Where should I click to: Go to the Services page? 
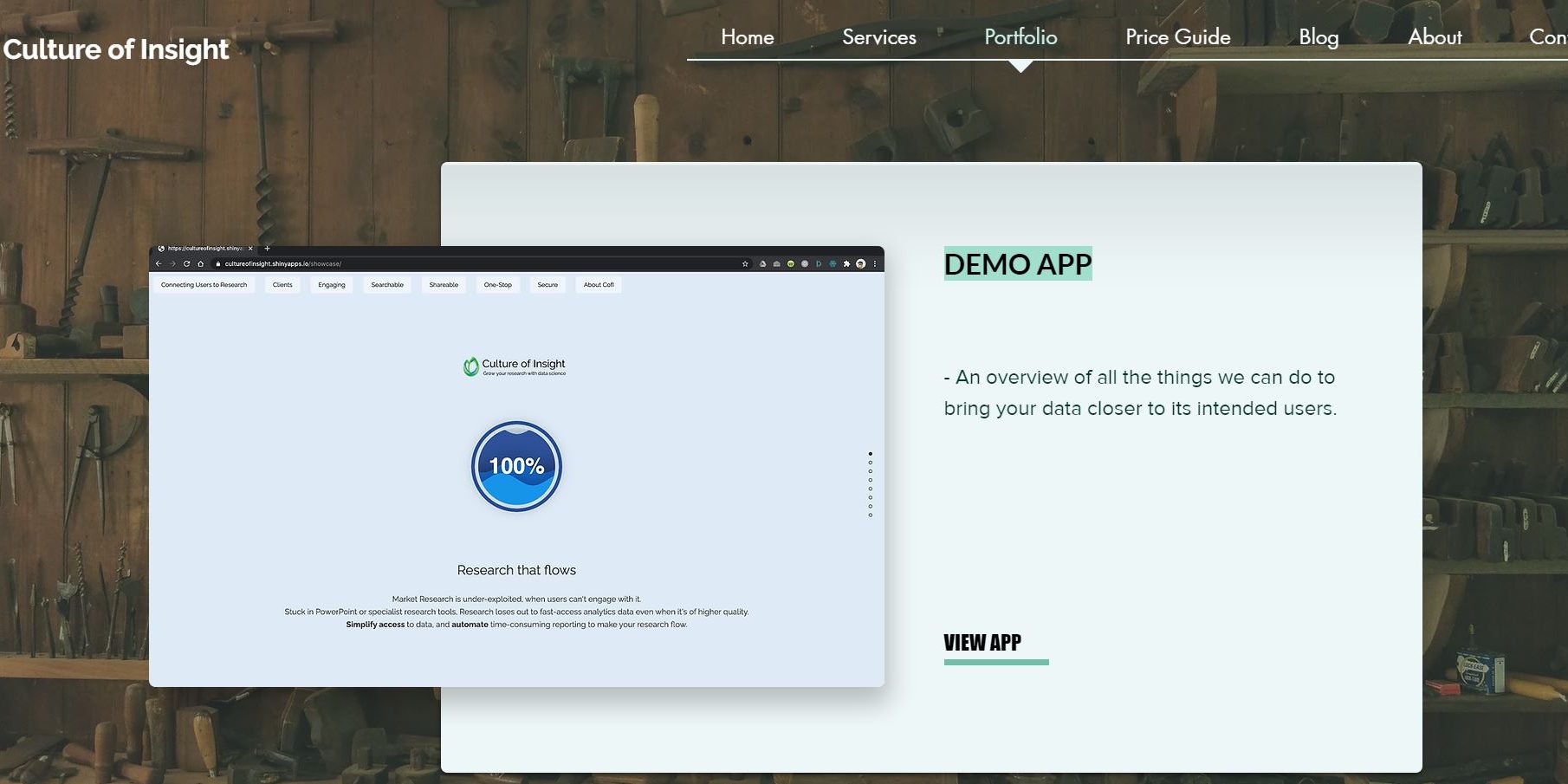pos(878,37)
